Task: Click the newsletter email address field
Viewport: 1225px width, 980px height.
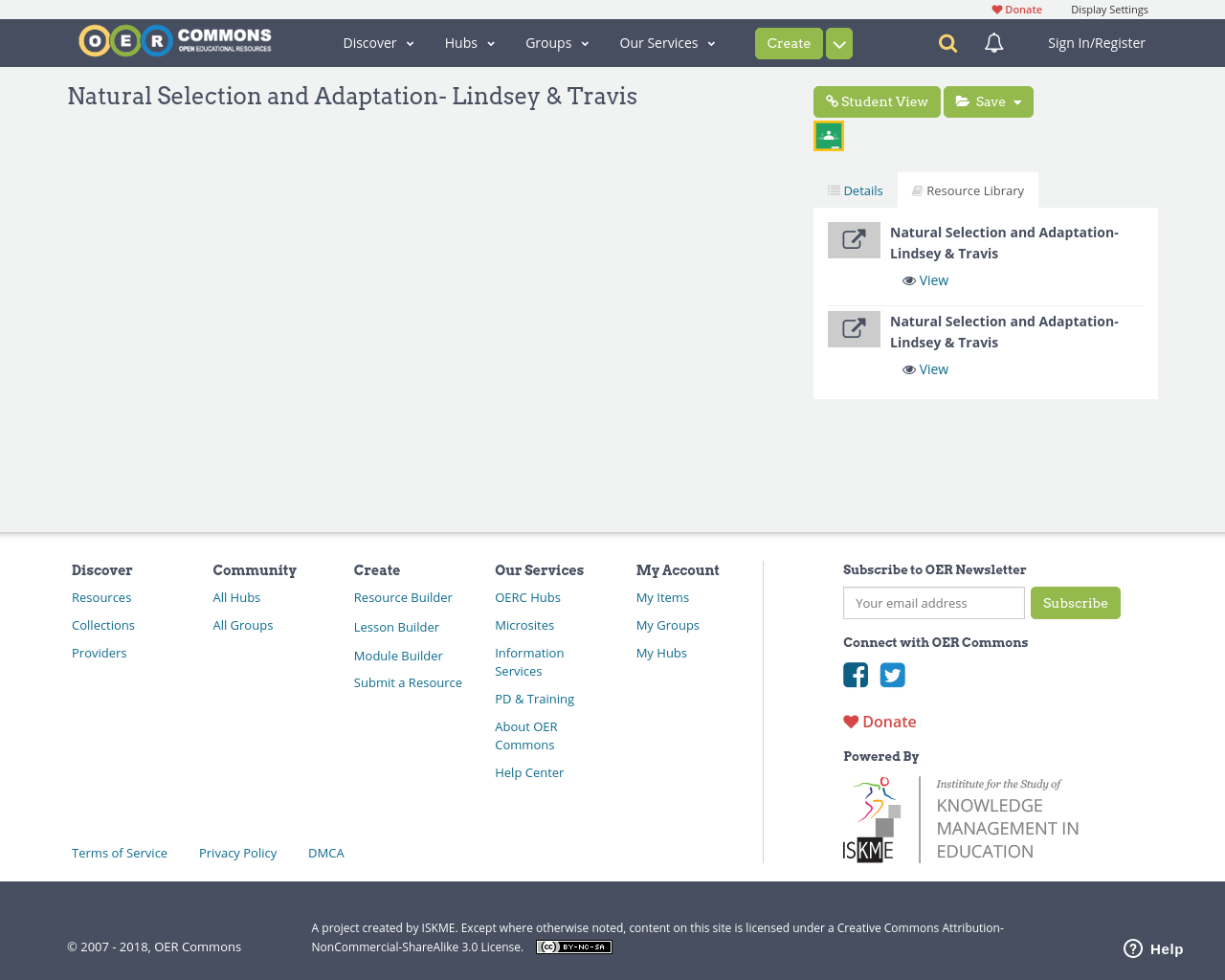Action: [933, 603]
